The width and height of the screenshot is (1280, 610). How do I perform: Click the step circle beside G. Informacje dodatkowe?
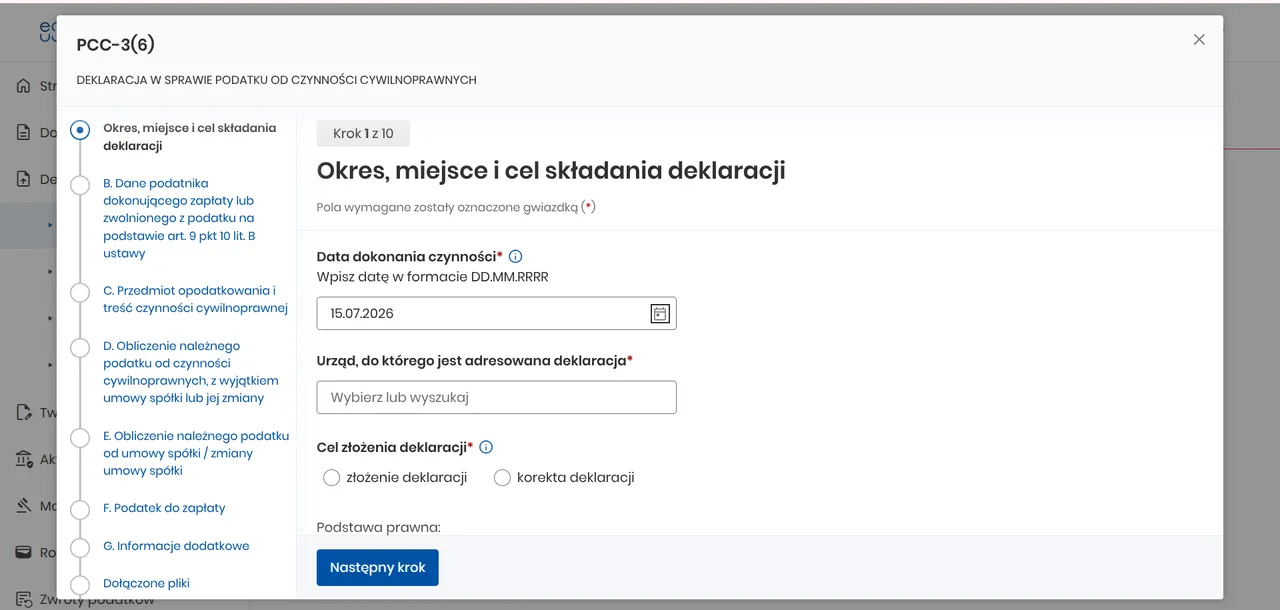pos(81,547)
